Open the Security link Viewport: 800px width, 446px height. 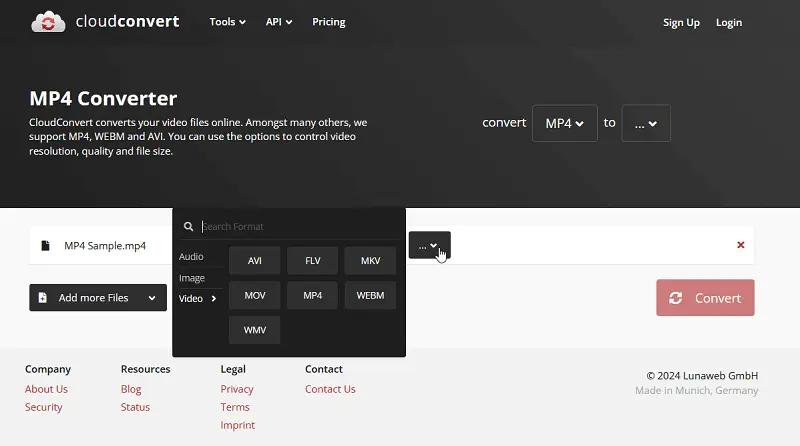pyautogui.click(x=43, y=407)
